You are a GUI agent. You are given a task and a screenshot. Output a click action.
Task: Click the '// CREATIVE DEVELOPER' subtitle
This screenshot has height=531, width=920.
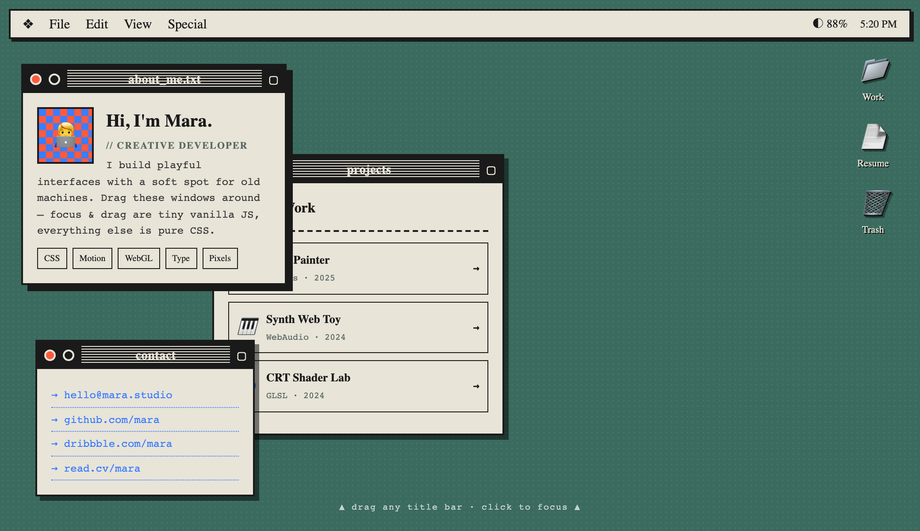click(177, 146)
